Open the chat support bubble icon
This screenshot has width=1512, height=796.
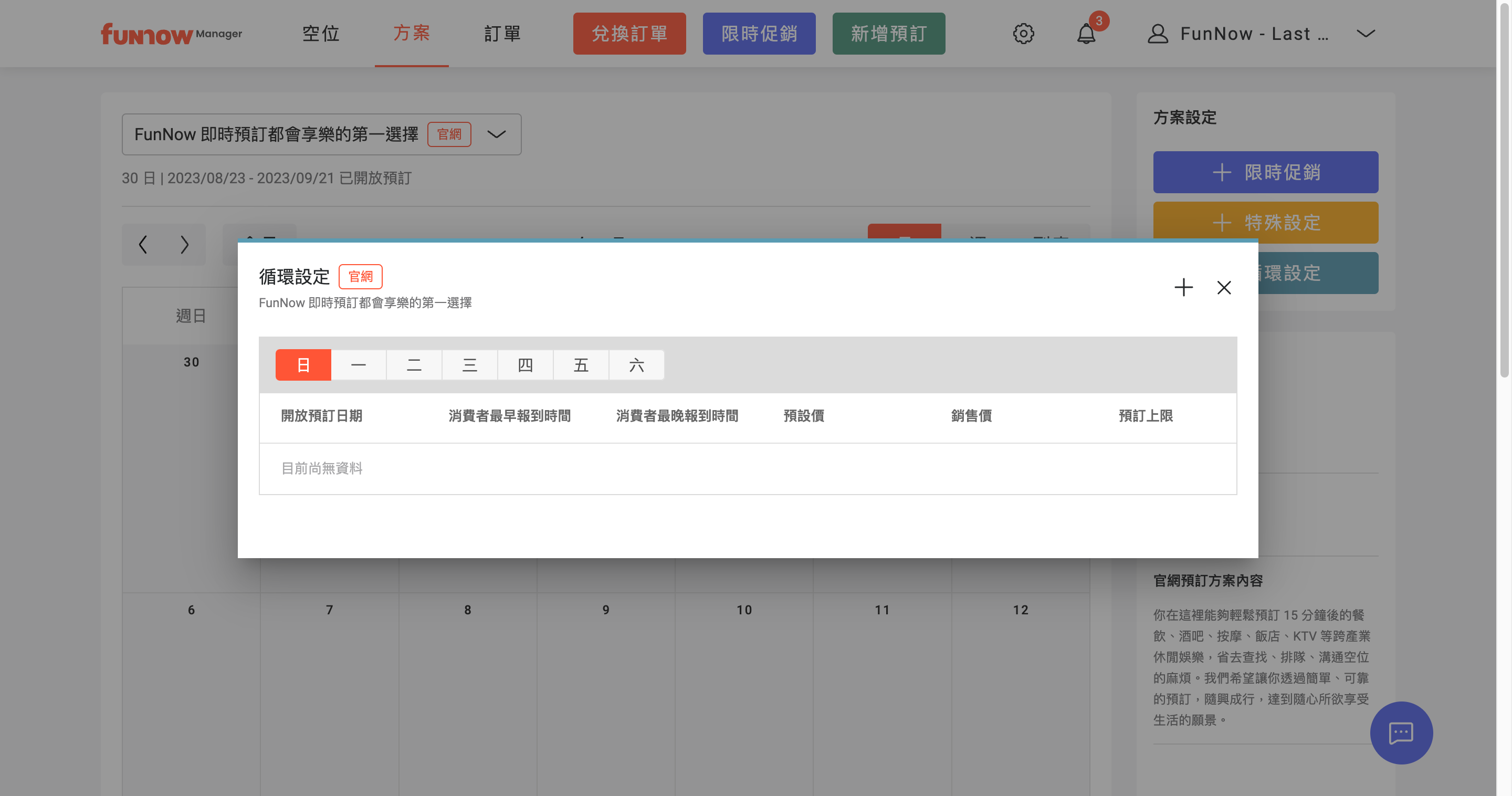pyautogui.click(x=1401, y=732)
